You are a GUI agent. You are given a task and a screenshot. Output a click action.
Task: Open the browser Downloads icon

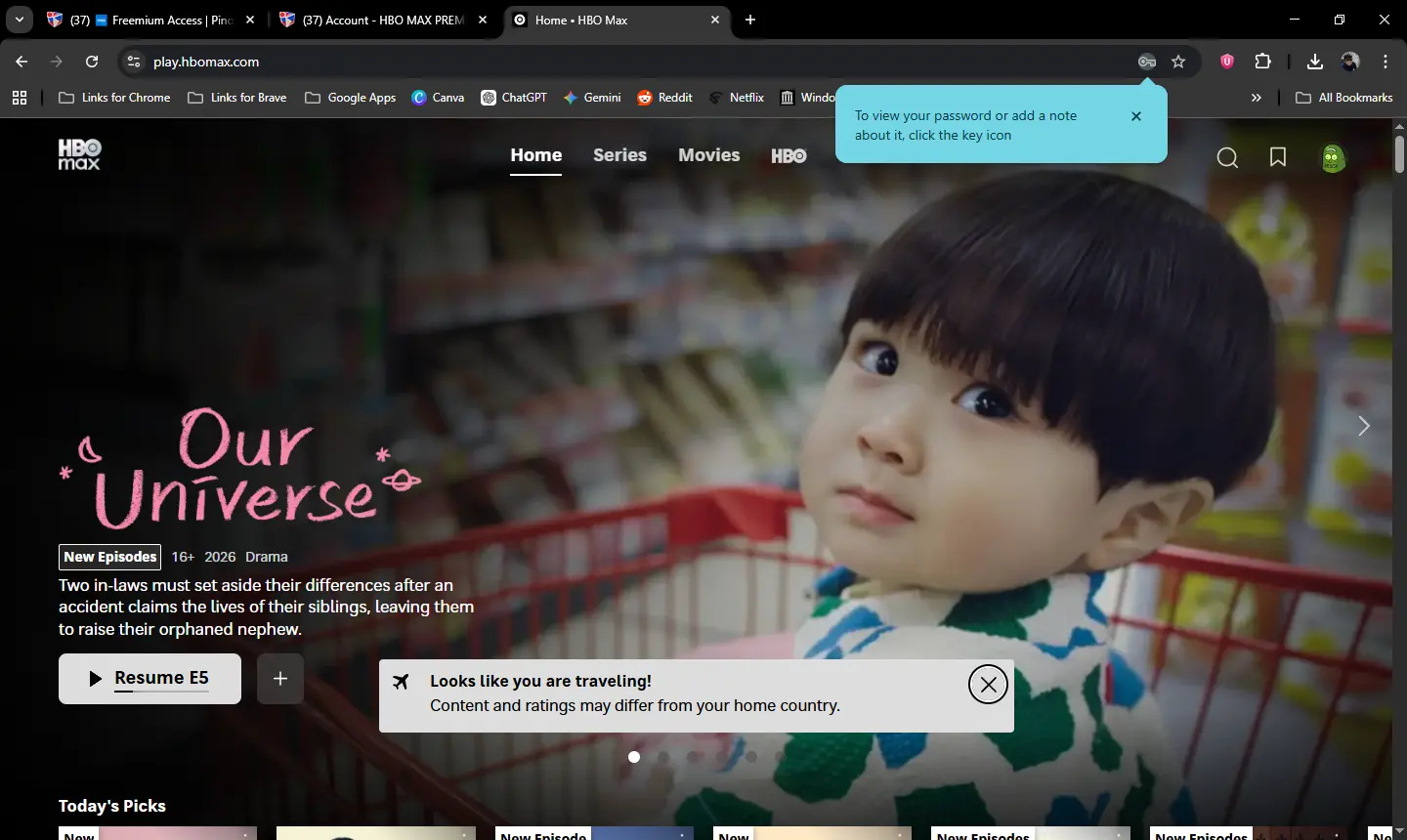click(1315, 62)
